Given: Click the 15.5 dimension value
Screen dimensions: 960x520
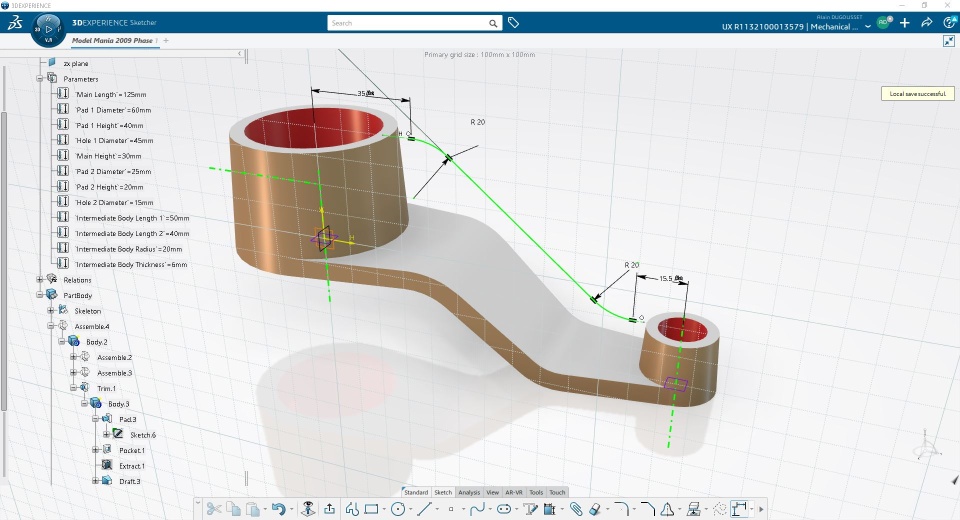Looking at the screenshot, I should [x=666, y=279].
